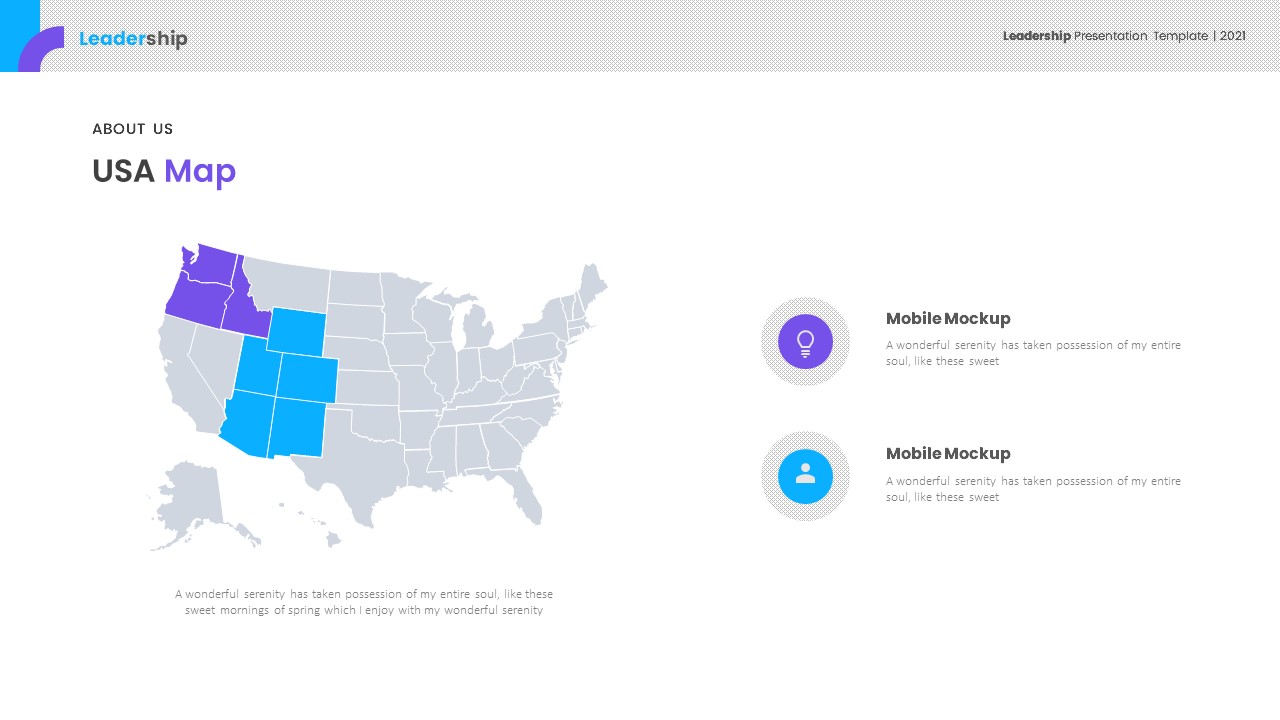Screen dimensions: 1280x720
Task: Click the Leadership logo arc icon
Action: pyautogui.click(x=38, y=48)
